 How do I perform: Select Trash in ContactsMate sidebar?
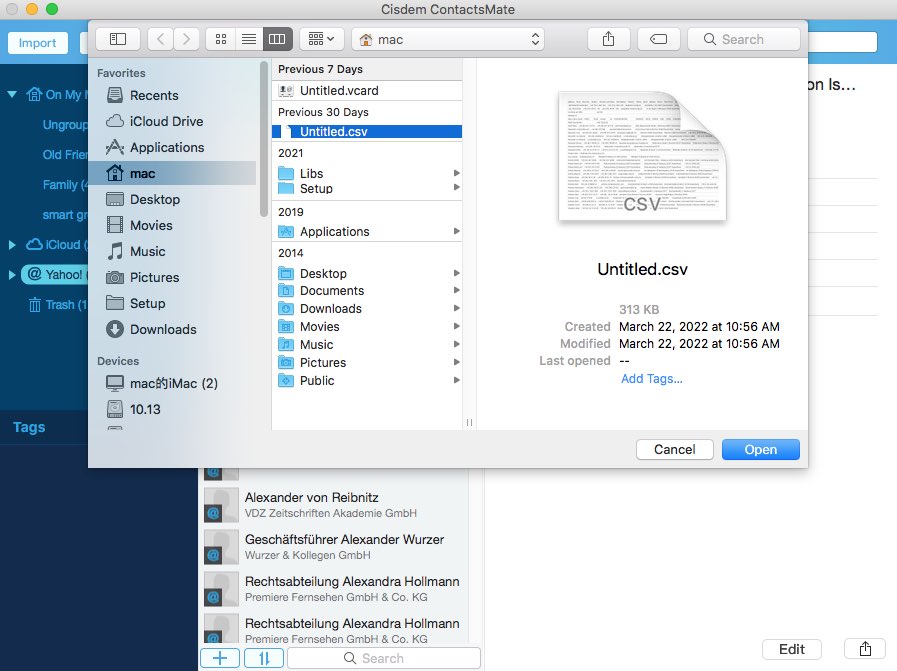(57, 304)
